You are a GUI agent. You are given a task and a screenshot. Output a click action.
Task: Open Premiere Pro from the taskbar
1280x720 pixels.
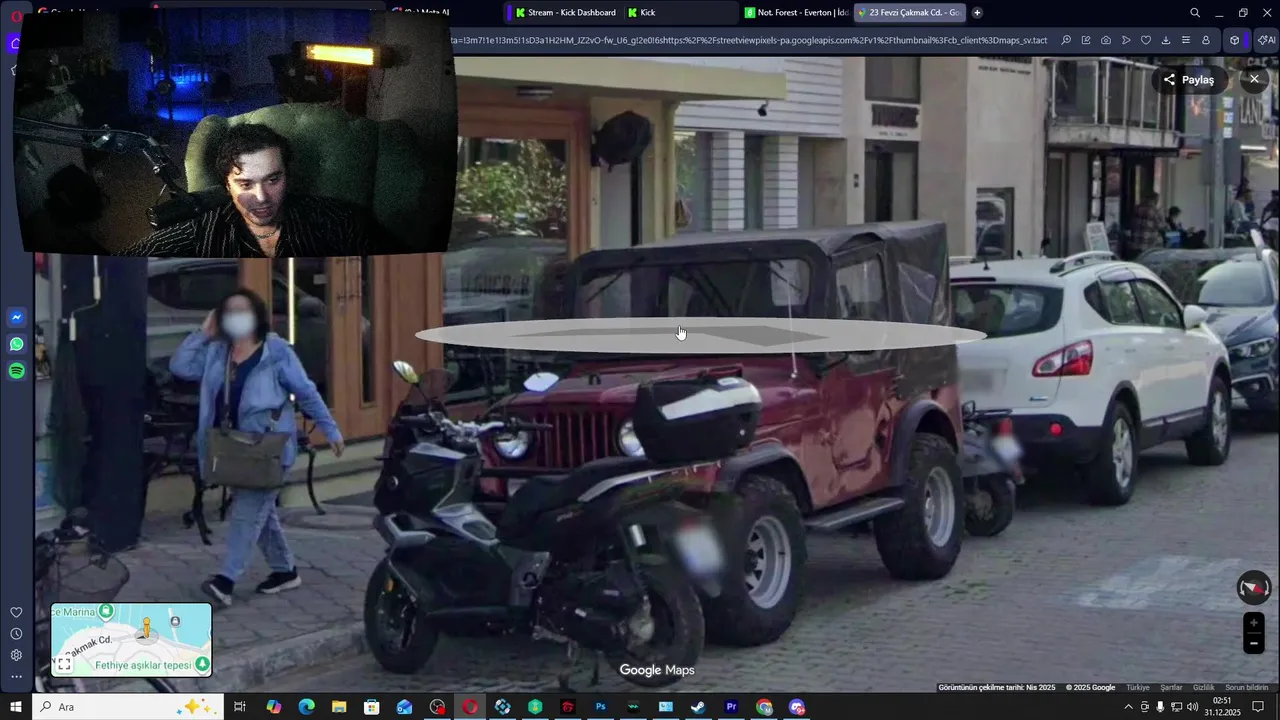[x=731, y=707]
